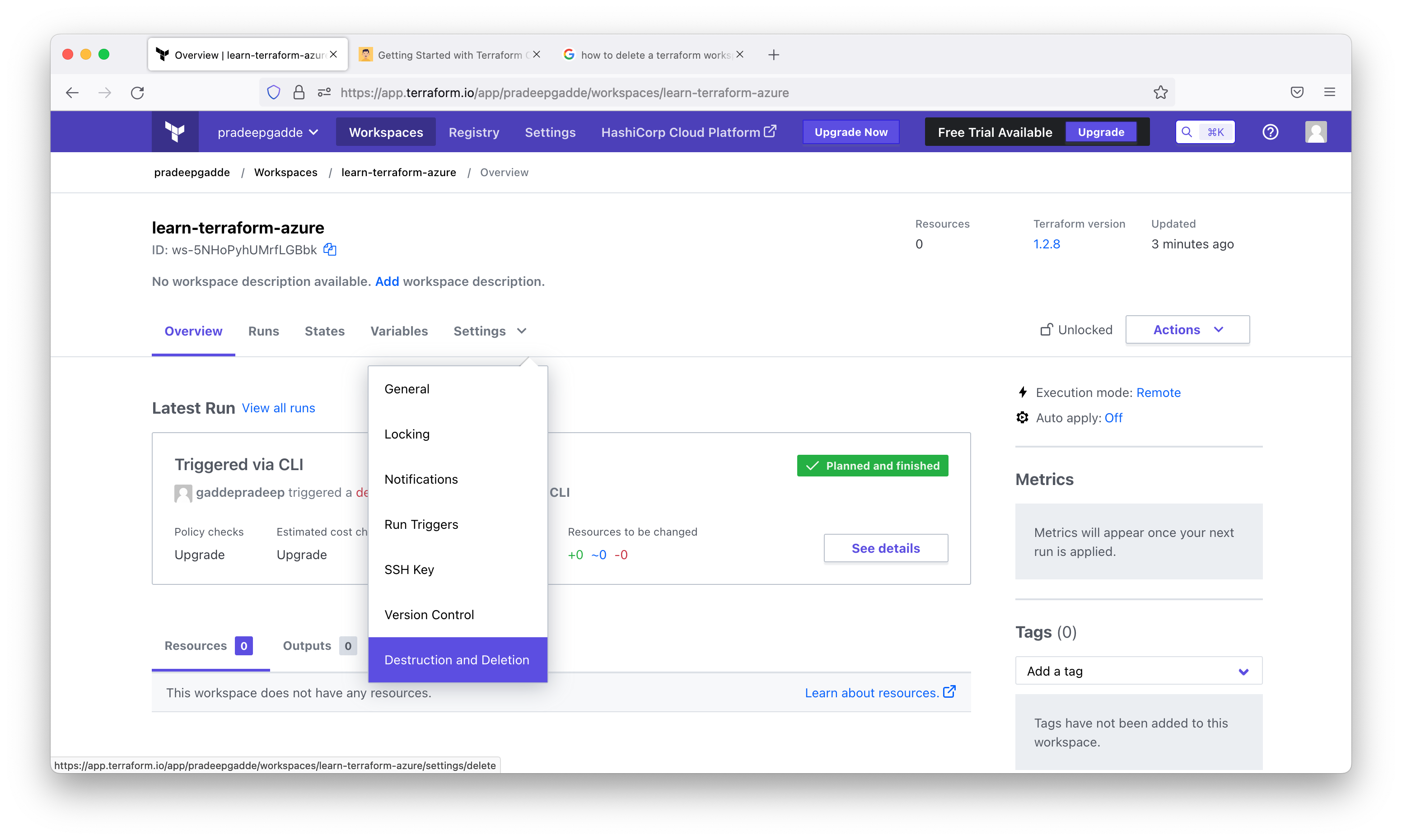
Task: Click pradeepgadde in the breadcrumb
Action: [x=192, y=172]
